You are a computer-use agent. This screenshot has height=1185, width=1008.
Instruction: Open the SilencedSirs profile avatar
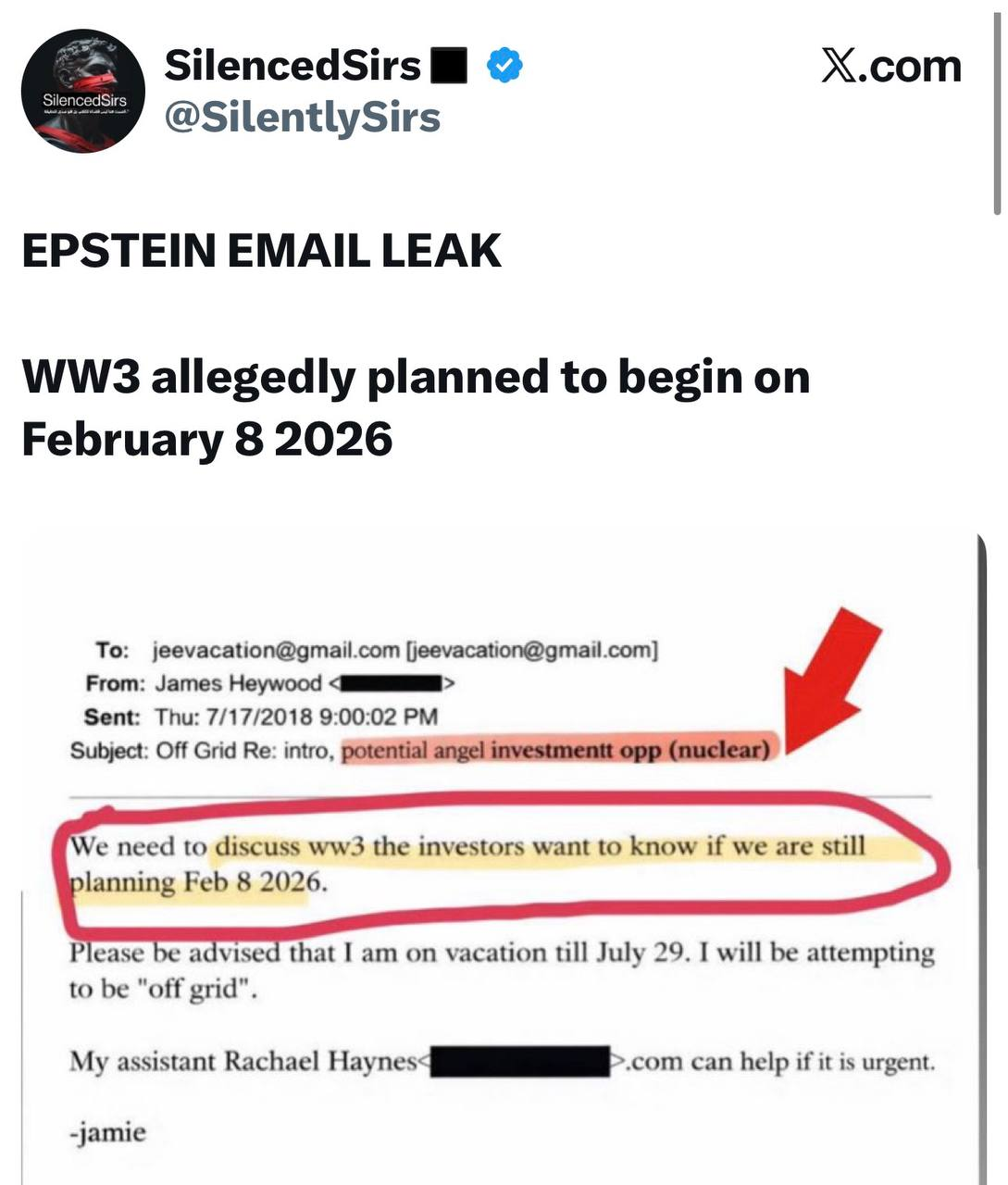(x=83, y=91)
